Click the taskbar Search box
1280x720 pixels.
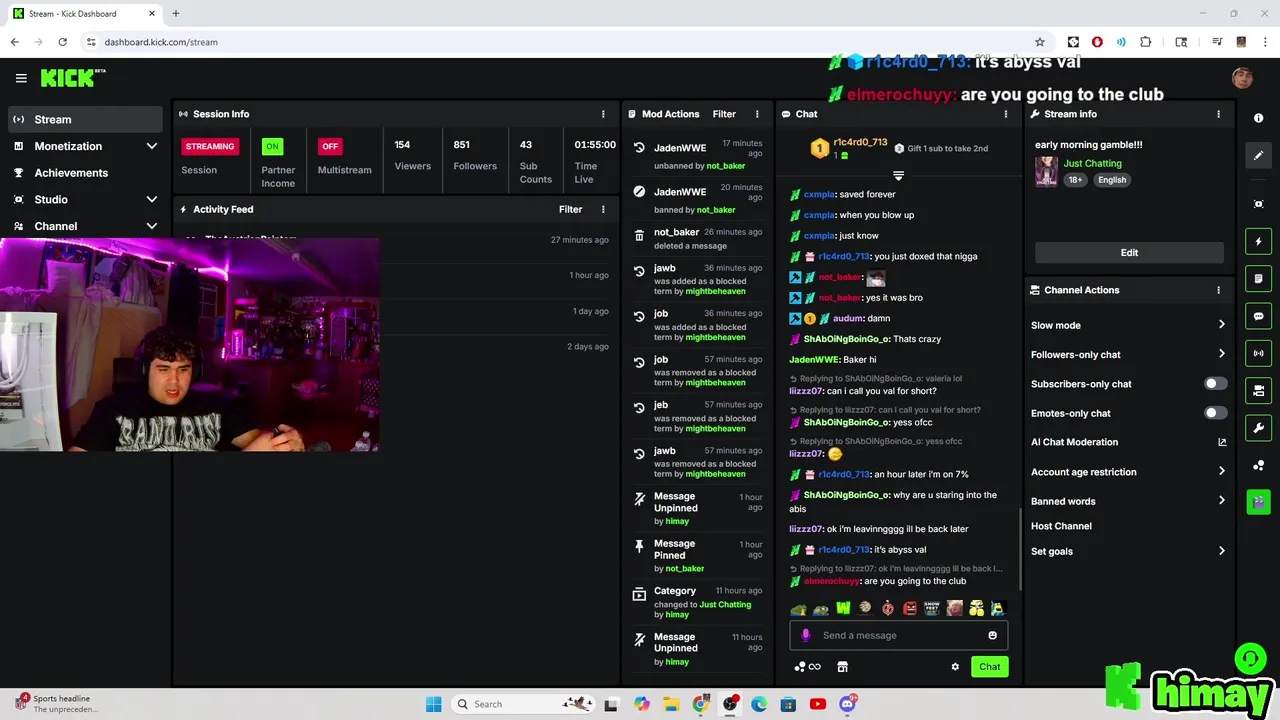[522, 704]
